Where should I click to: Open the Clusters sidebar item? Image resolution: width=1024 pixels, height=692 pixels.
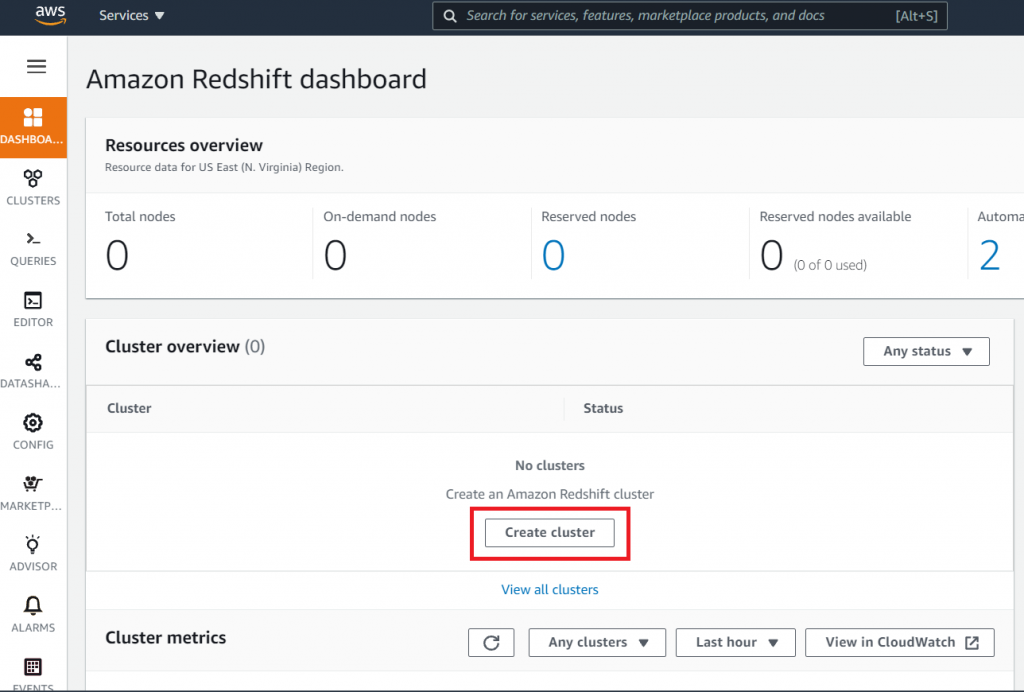pyautogui.click(x=33, y=188)
